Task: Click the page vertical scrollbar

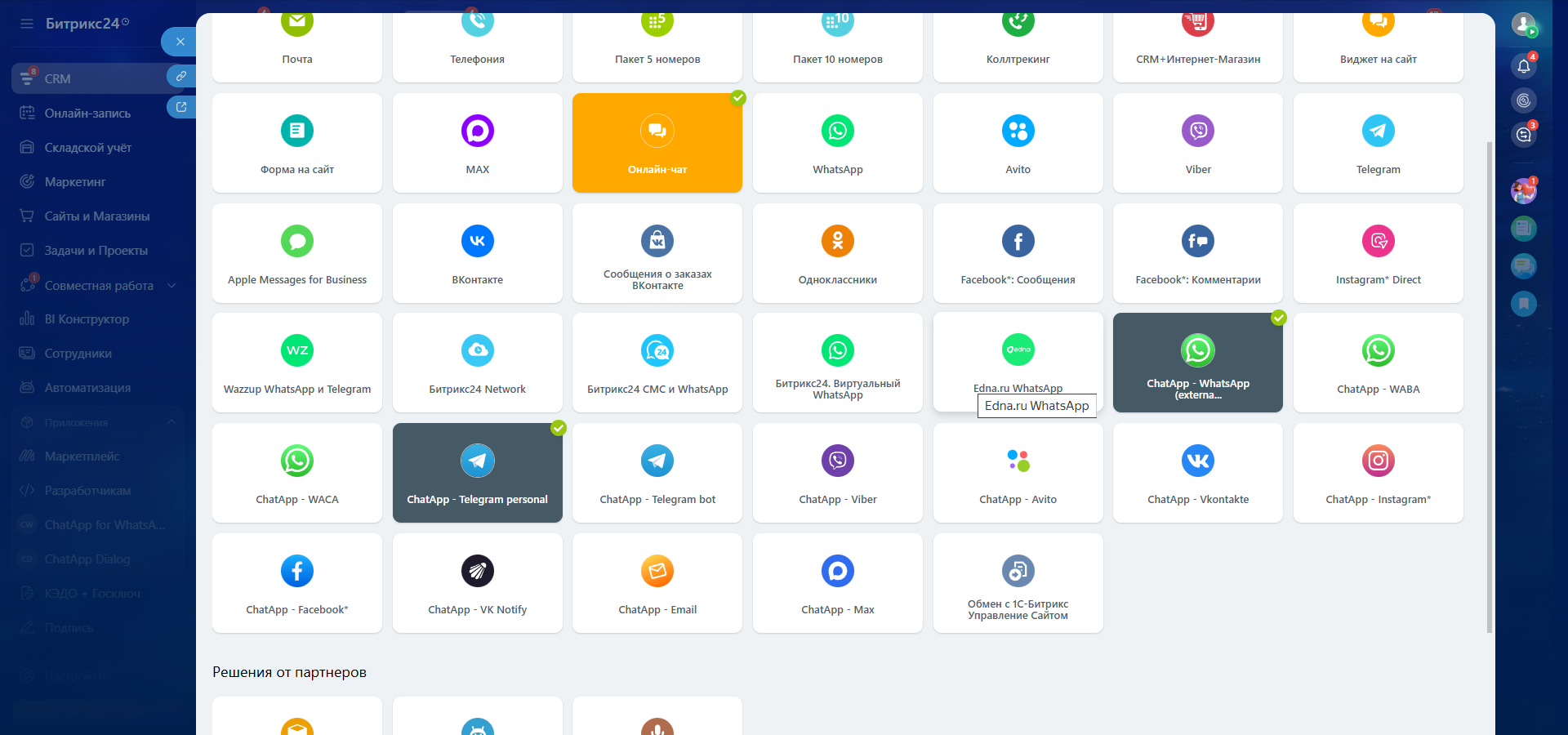Action: [1490, 384]
